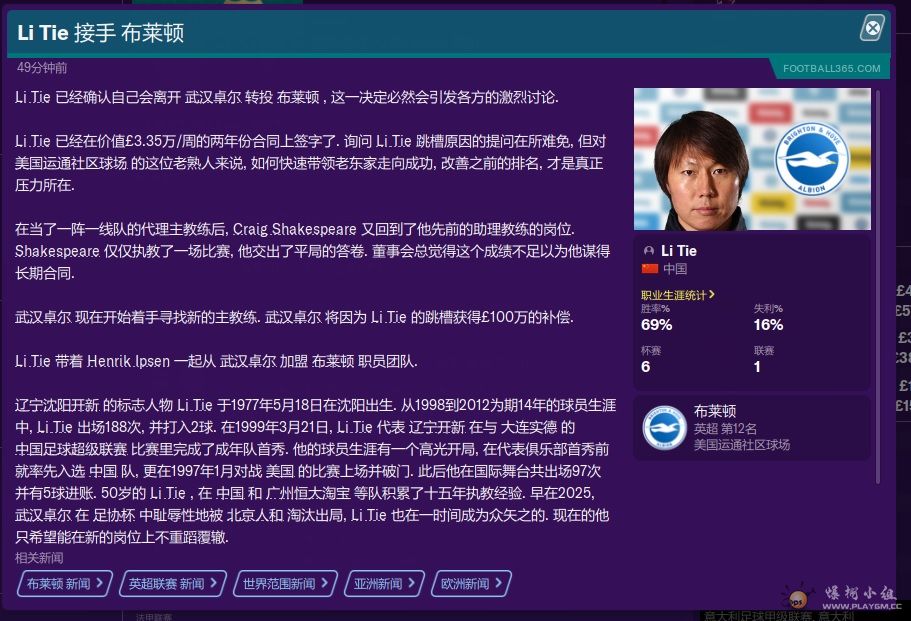Click 联赛 count value 1
Screen dimensions: 911x621
coord(757,367)
